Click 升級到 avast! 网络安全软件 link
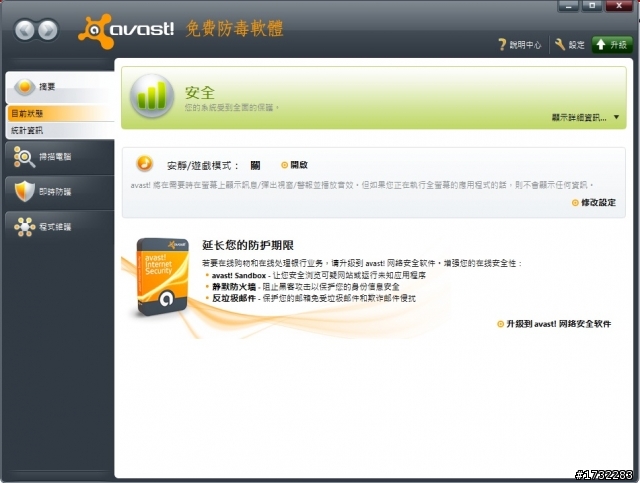Viewport: 640px width, 483px height. point(554,324)
